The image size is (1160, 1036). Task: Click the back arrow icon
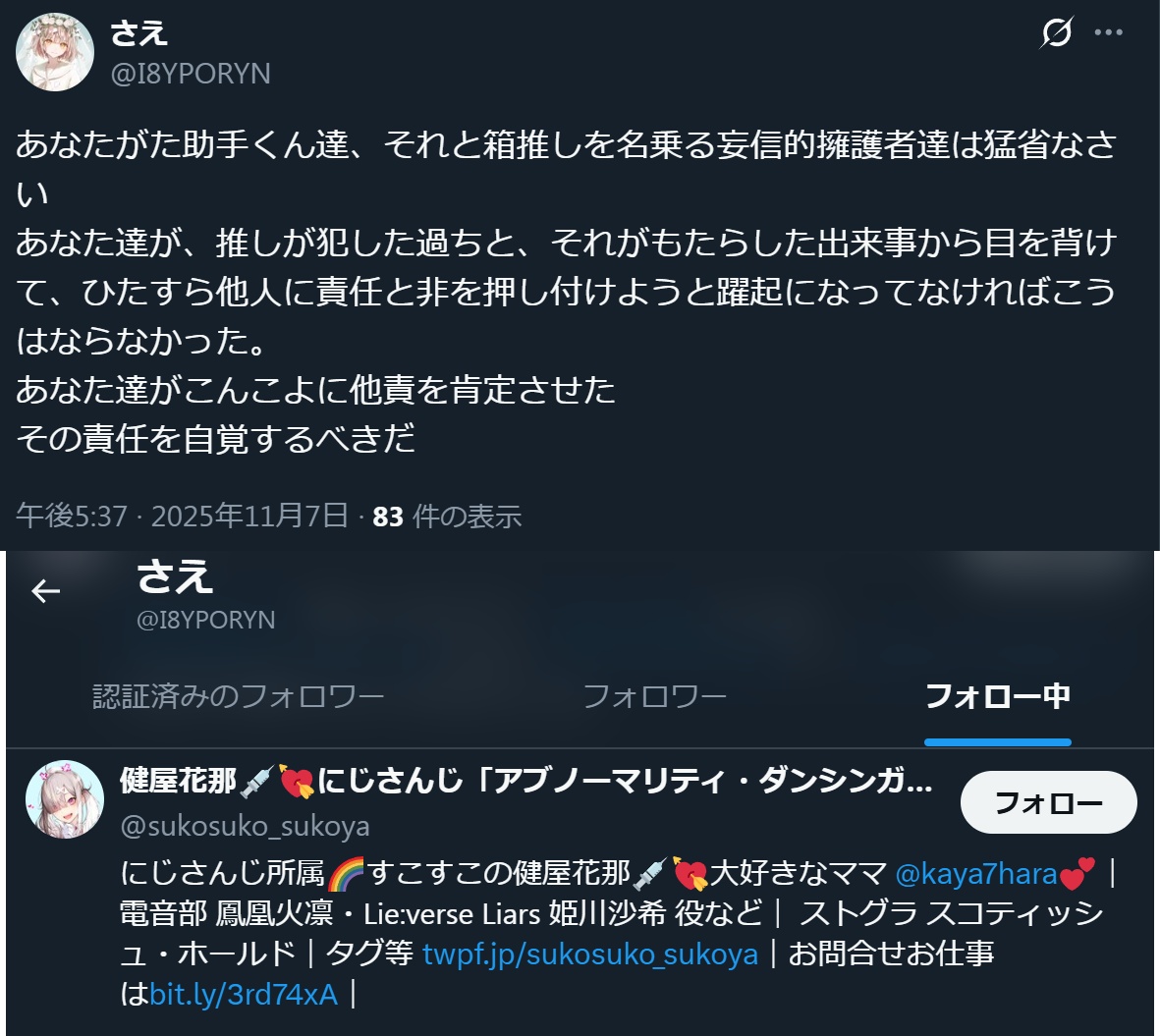[x=46, y=591]
